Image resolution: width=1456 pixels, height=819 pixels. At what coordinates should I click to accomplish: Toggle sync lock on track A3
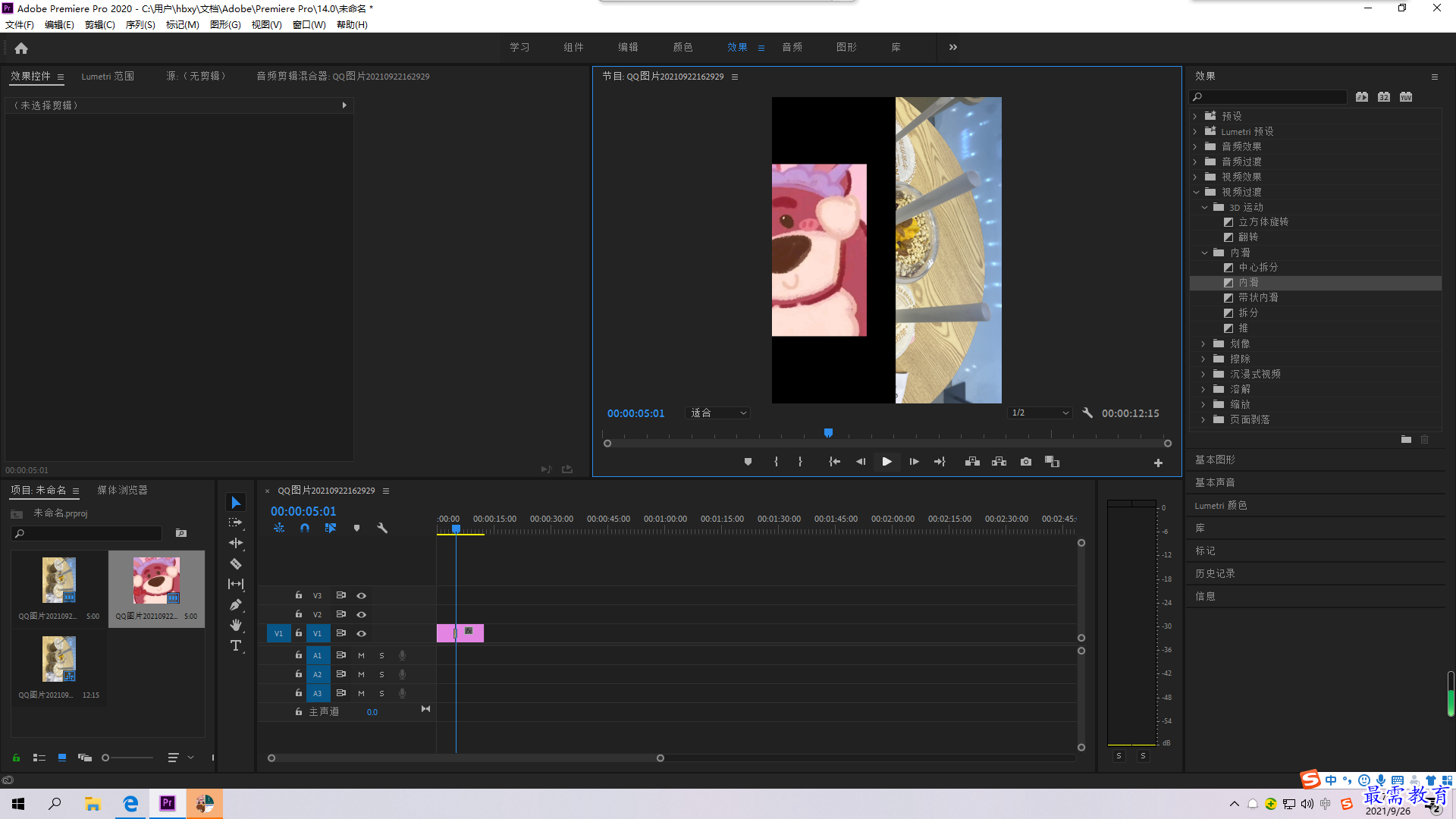[x=341, y=693]
